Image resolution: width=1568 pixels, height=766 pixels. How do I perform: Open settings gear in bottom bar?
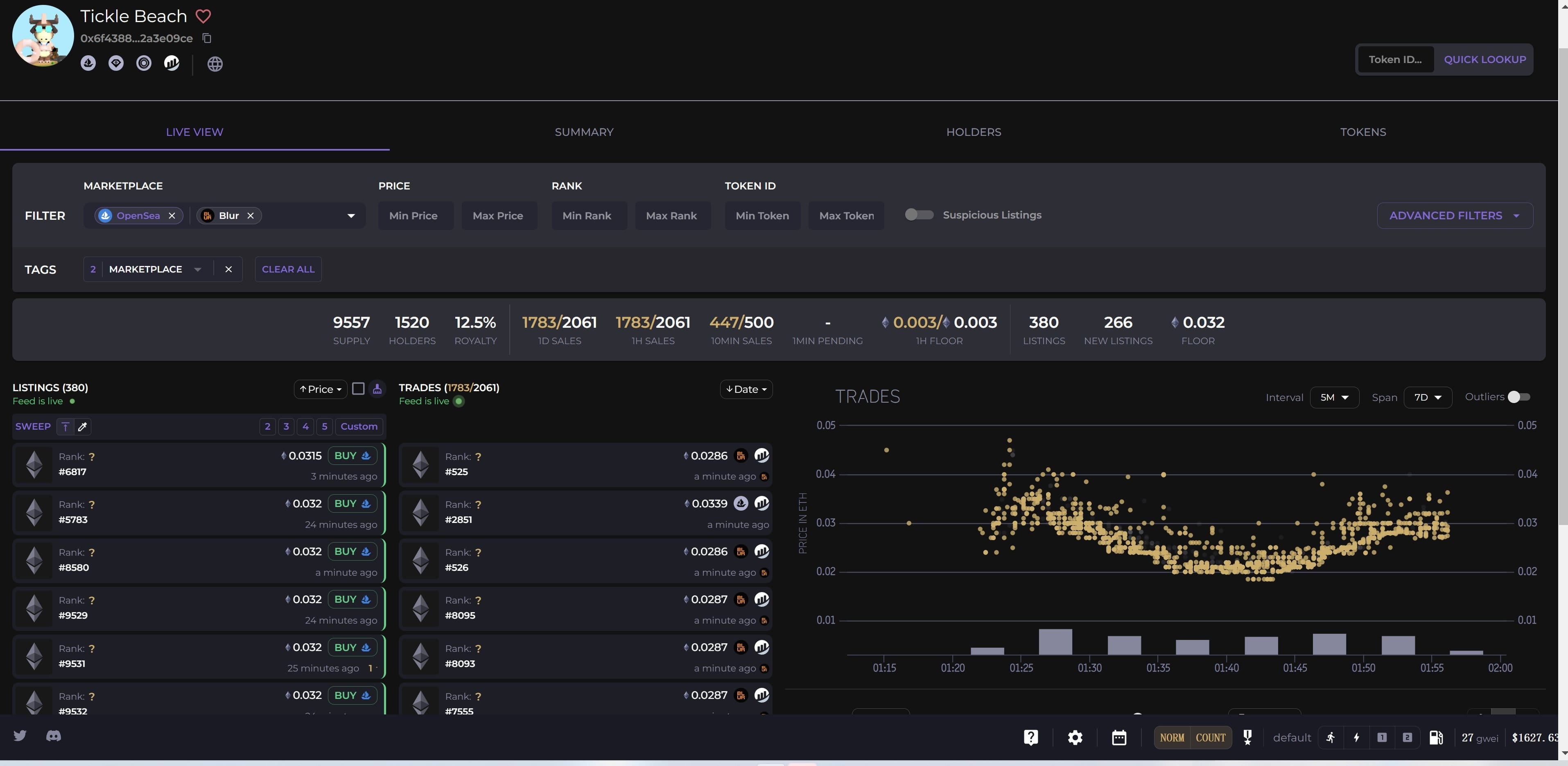(x=1075, y=737)
